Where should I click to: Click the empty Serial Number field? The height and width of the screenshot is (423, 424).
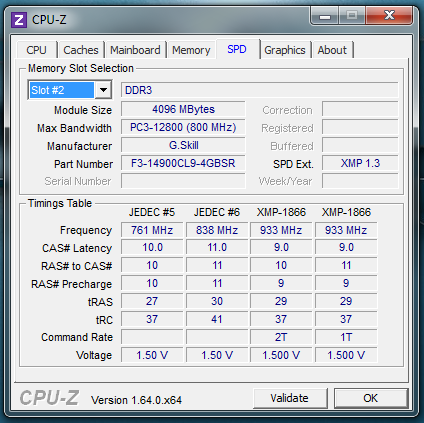pos(183,181)
